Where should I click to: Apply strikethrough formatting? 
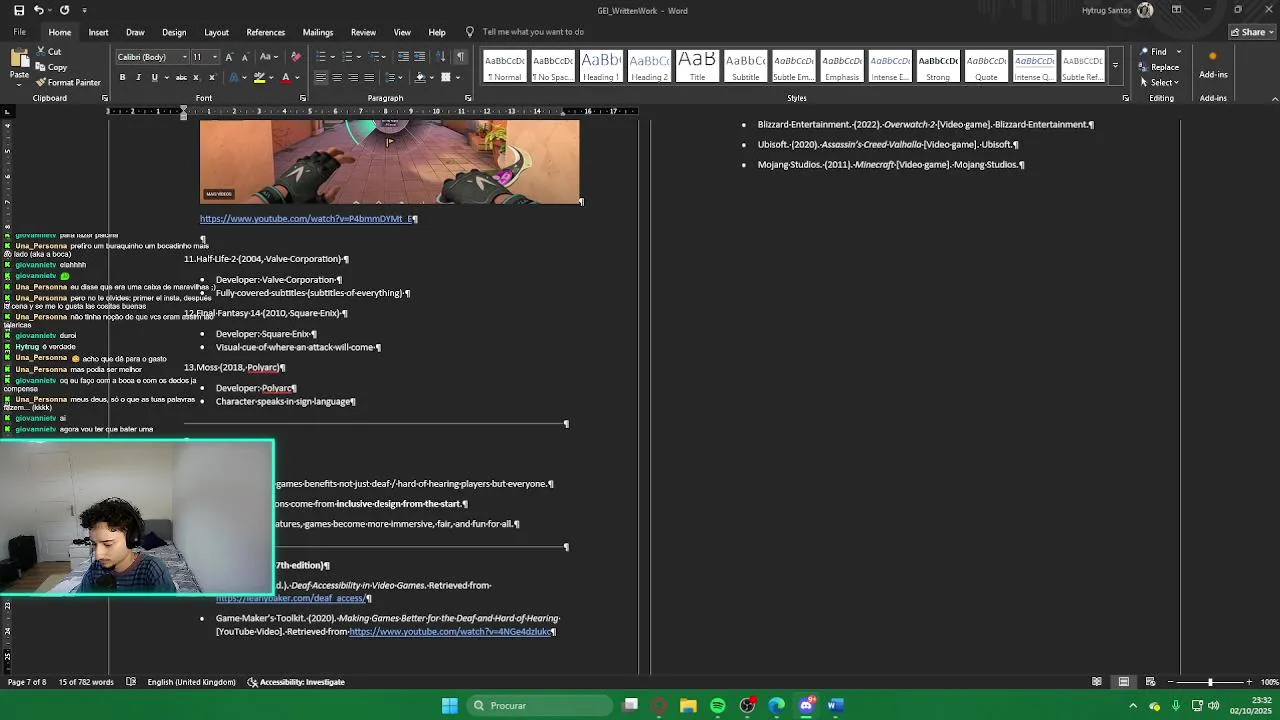(181, 78)
